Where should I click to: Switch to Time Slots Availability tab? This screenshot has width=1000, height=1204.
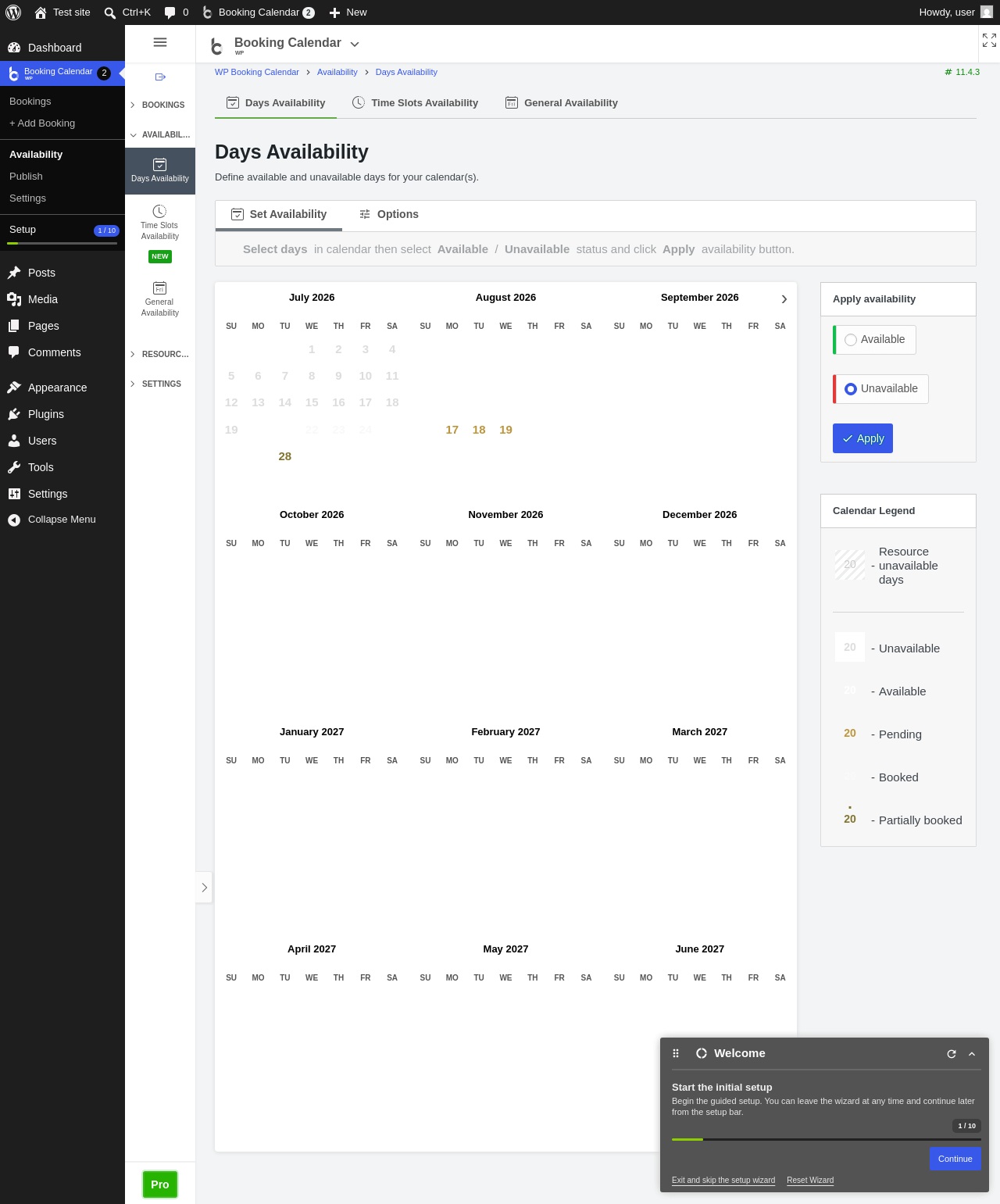coord(415,103)
